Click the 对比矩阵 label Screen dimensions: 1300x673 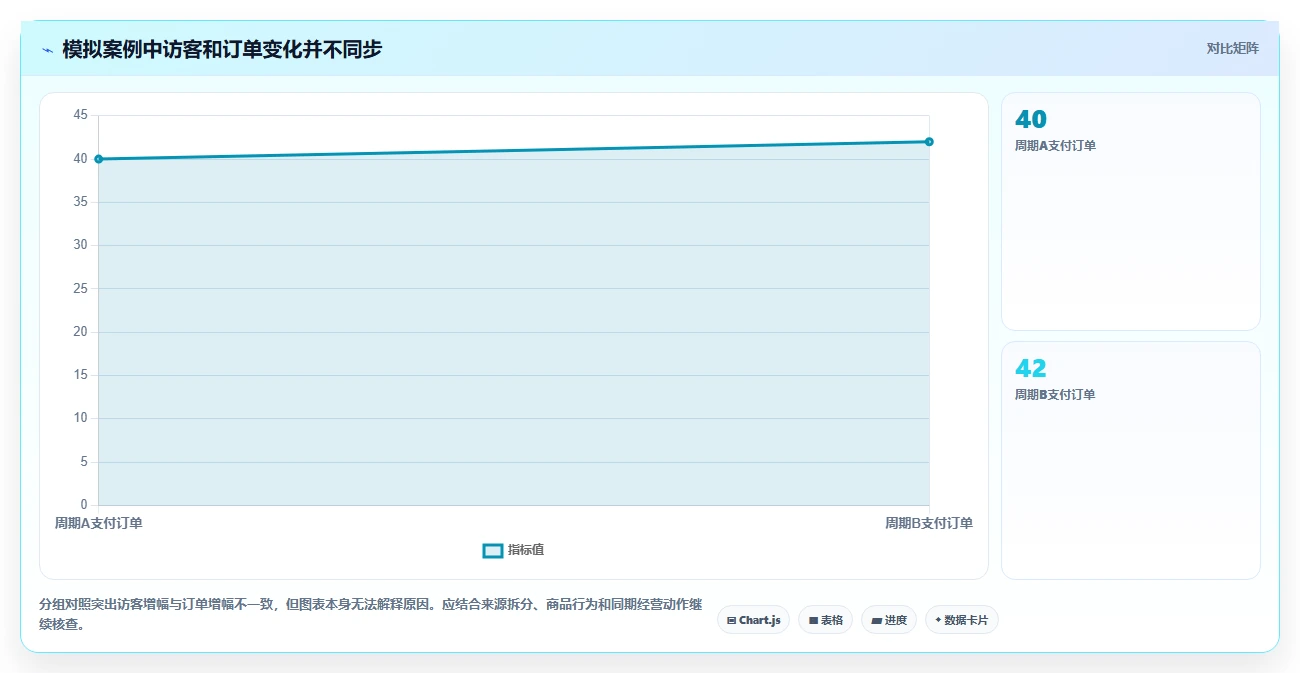point(1233,48)
